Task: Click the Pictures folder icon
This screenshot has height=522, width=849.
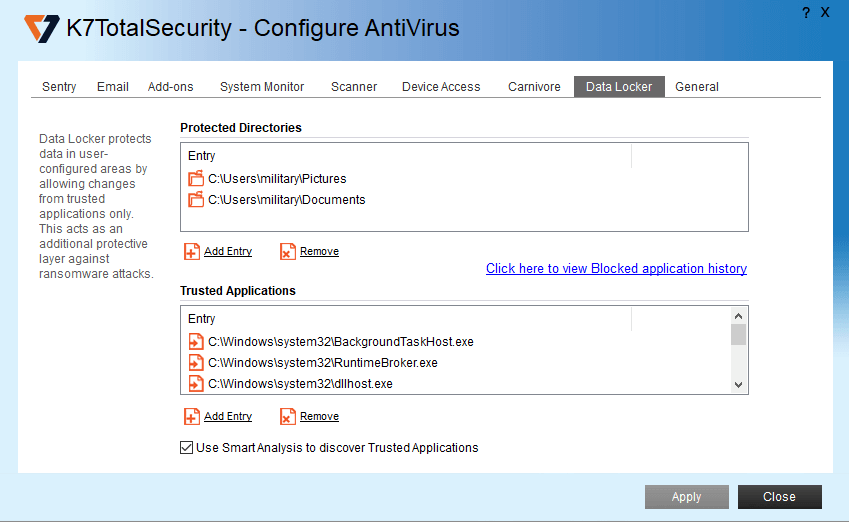Action: point(196,179)
